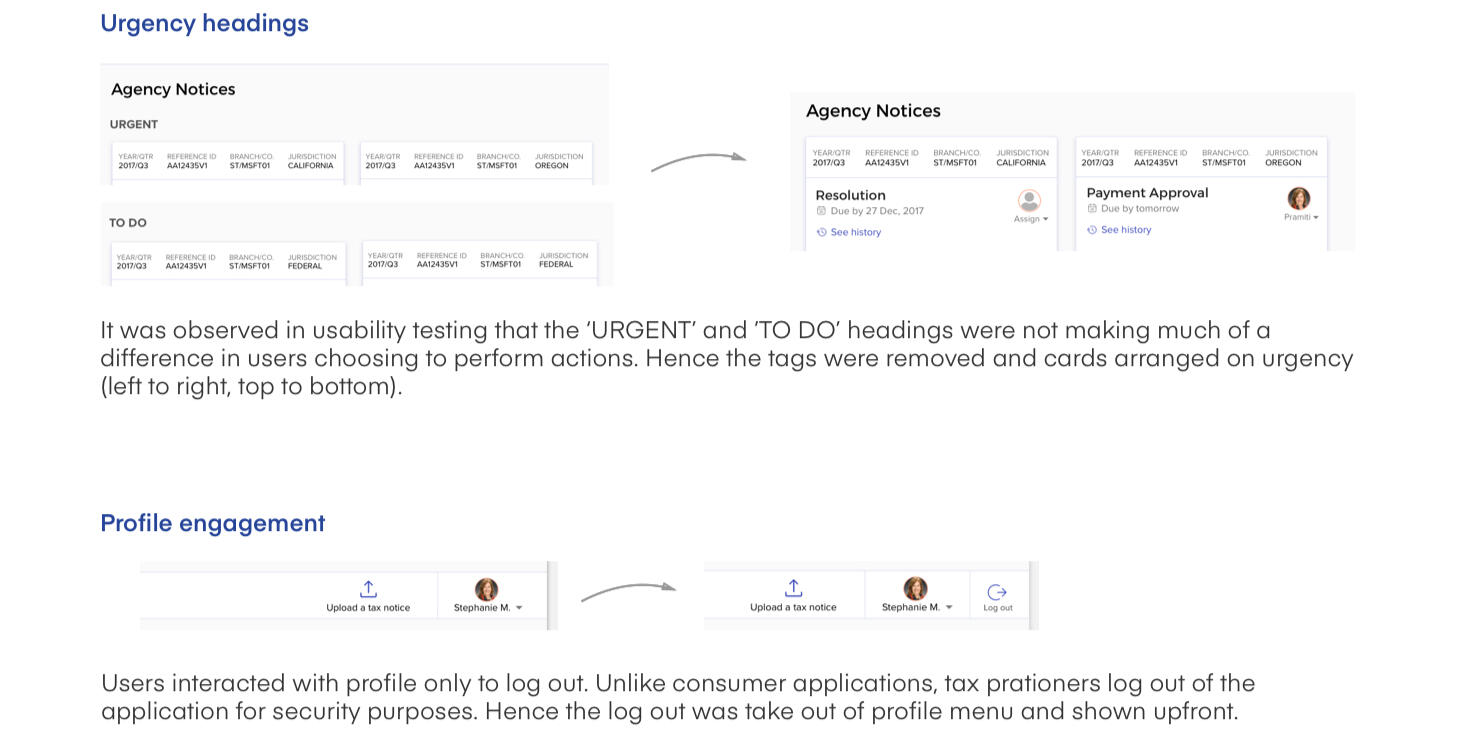1459x730 pixels.
Task: Click "Upload a tax notice" label beside Log out
Action: tap(793, 608)
